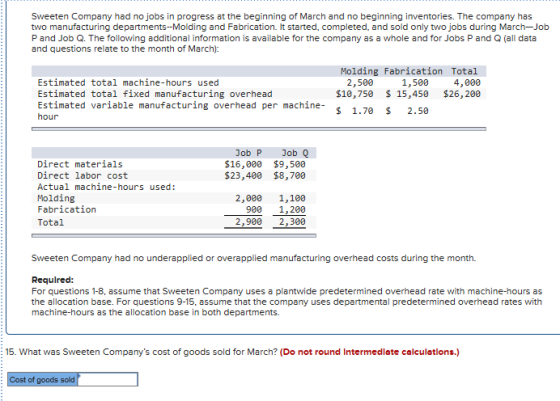The height and width of the screenshot is (401, 560).
Task: Click the 'Direct labor cost' row label
Action: [82, 176]
